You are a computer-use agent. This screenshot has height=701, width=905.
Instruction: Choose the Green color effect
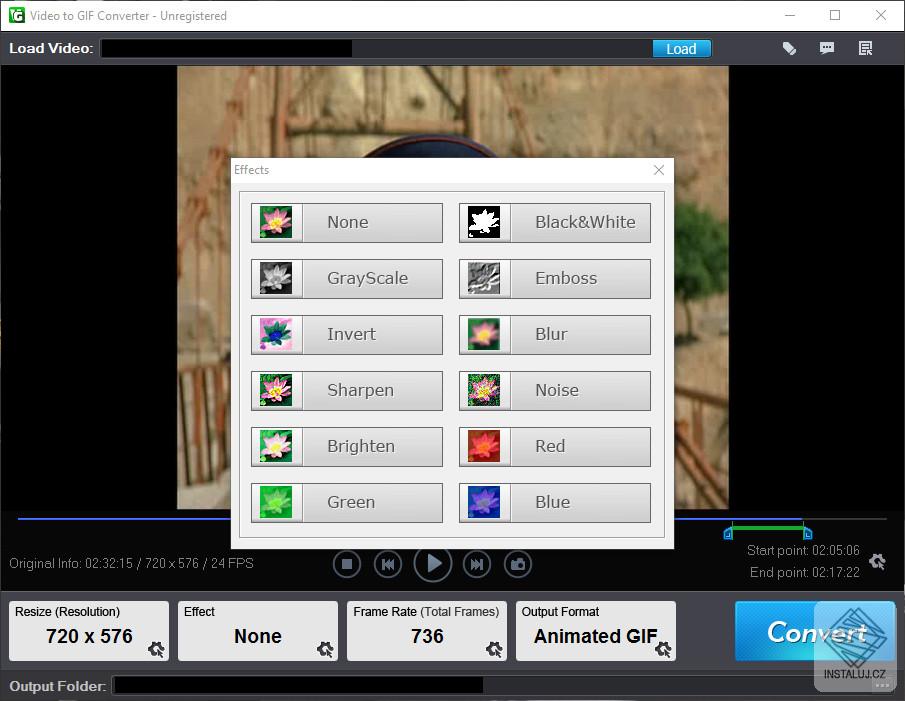[347, 502]
